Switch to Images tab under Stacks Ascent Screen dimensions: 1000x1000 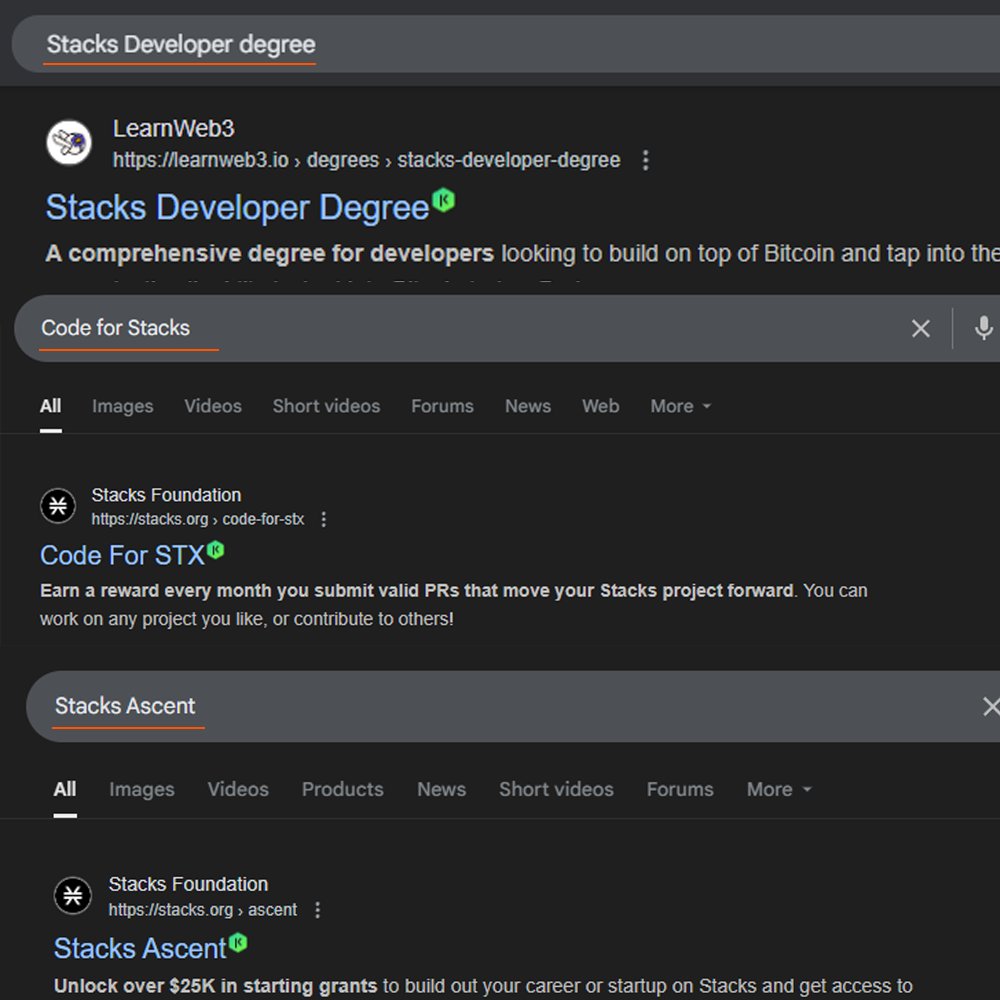(x=142, y=790)
